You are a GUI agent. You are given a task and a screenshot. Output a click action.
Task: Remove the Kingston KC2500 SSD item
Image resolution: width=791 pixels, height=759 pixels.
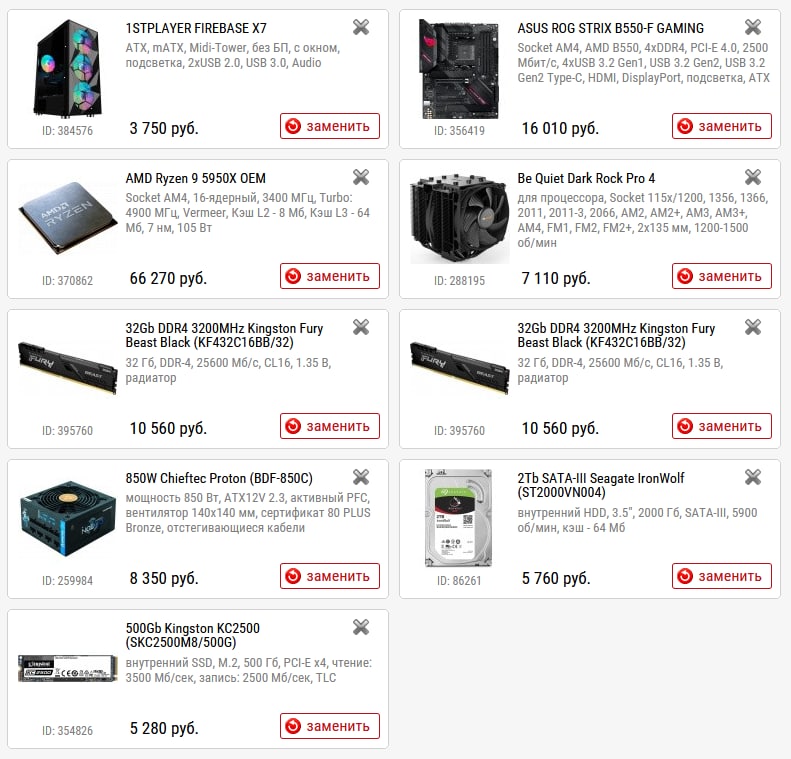point(361,627)
